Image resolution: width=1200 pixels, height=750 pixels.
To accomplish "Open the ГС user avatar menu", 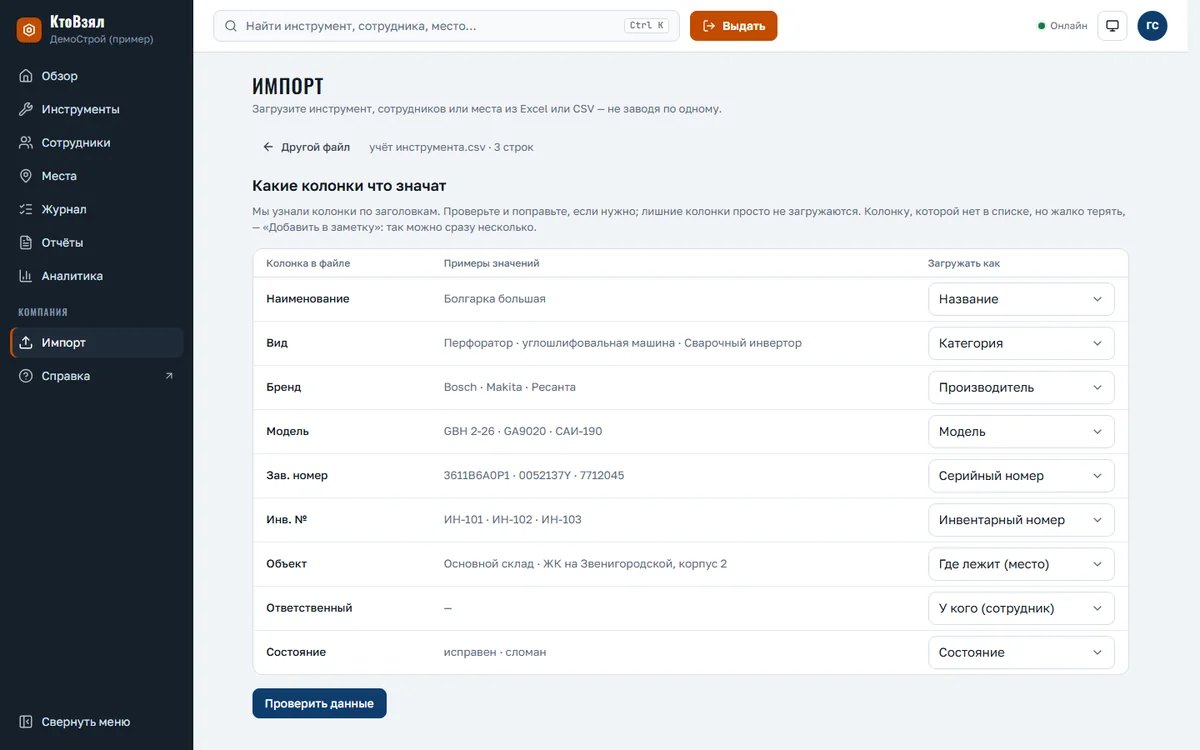I will pos(1152,26).
